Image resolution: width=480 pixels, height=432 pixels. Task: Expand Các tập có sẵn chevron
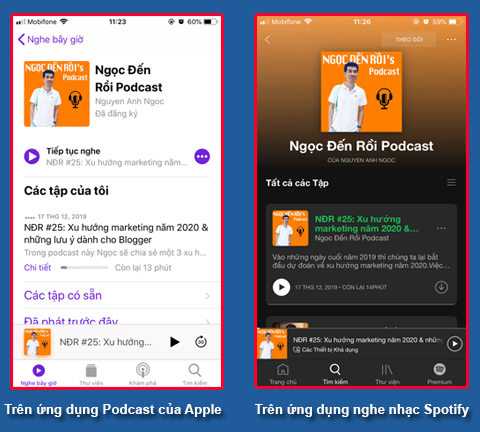pos(207,296)
